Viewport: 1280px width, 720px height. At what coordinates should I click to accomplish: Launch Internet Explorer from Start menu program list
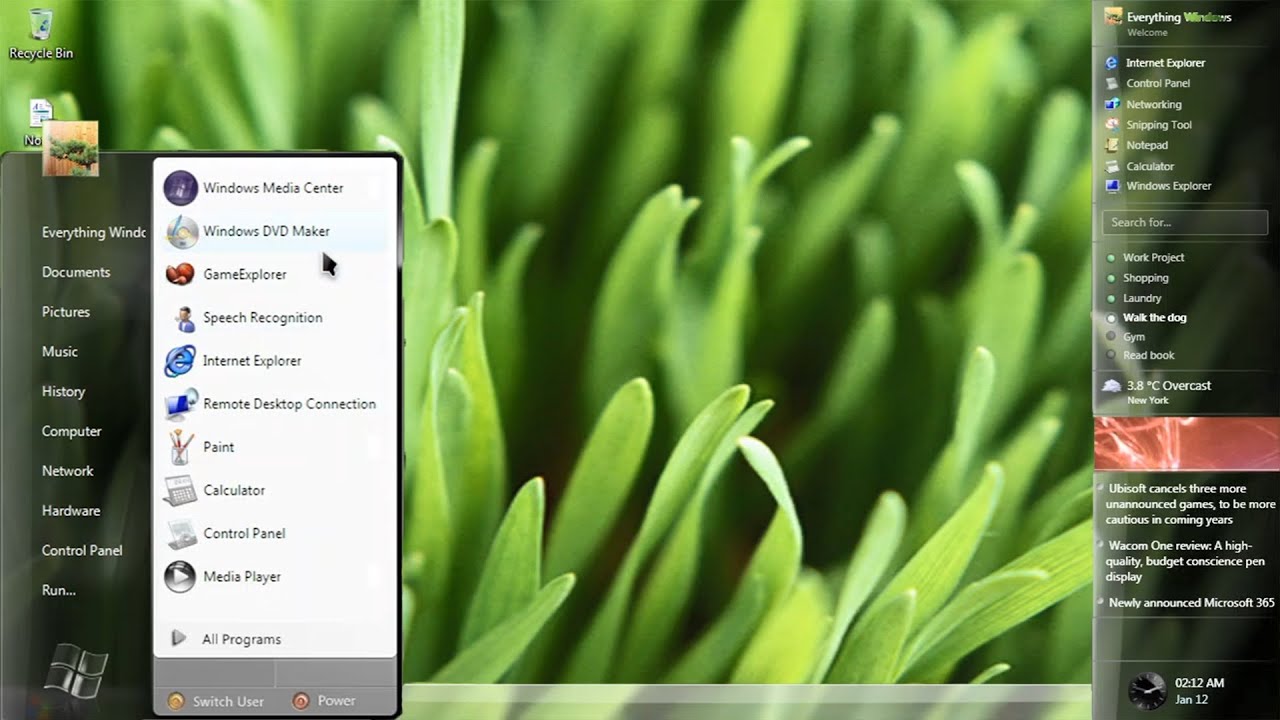[274, 360]
